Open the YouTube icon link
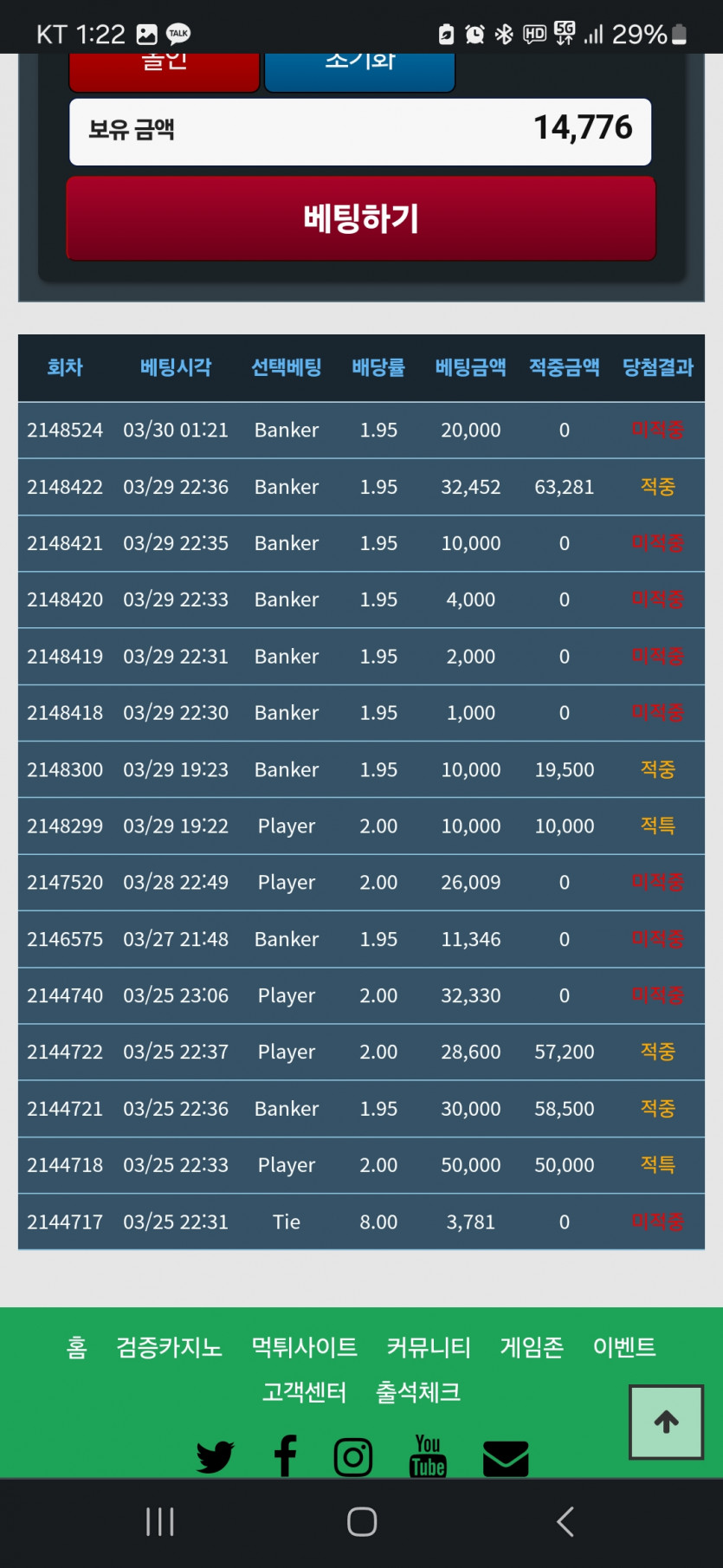This screenshot has height=1568, width=723. pyautogui.click(x=428, y=1455)
